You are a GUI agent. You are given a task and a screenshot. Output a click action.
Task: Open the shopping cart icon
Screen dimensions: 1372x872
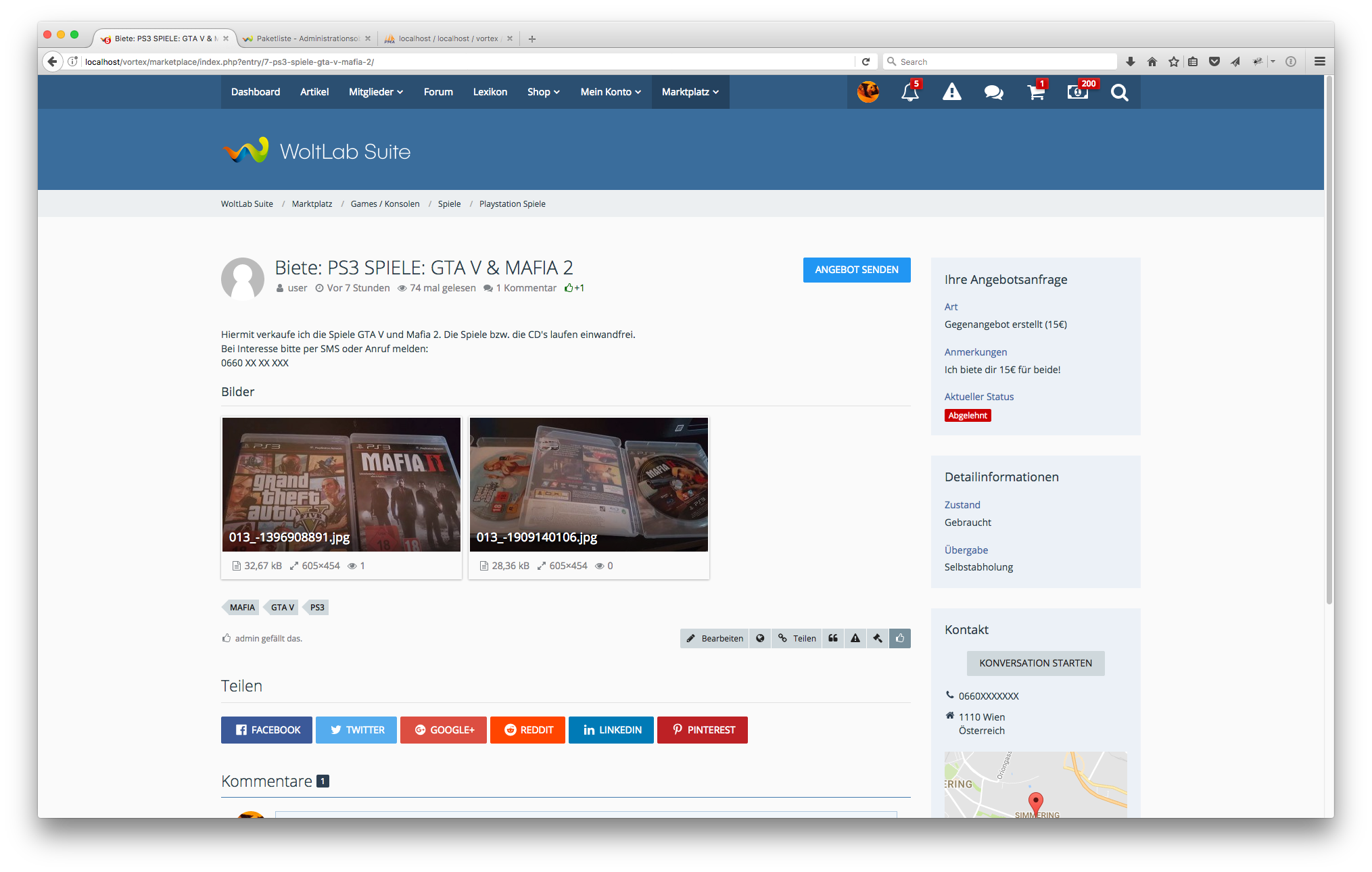(1035, 92)
